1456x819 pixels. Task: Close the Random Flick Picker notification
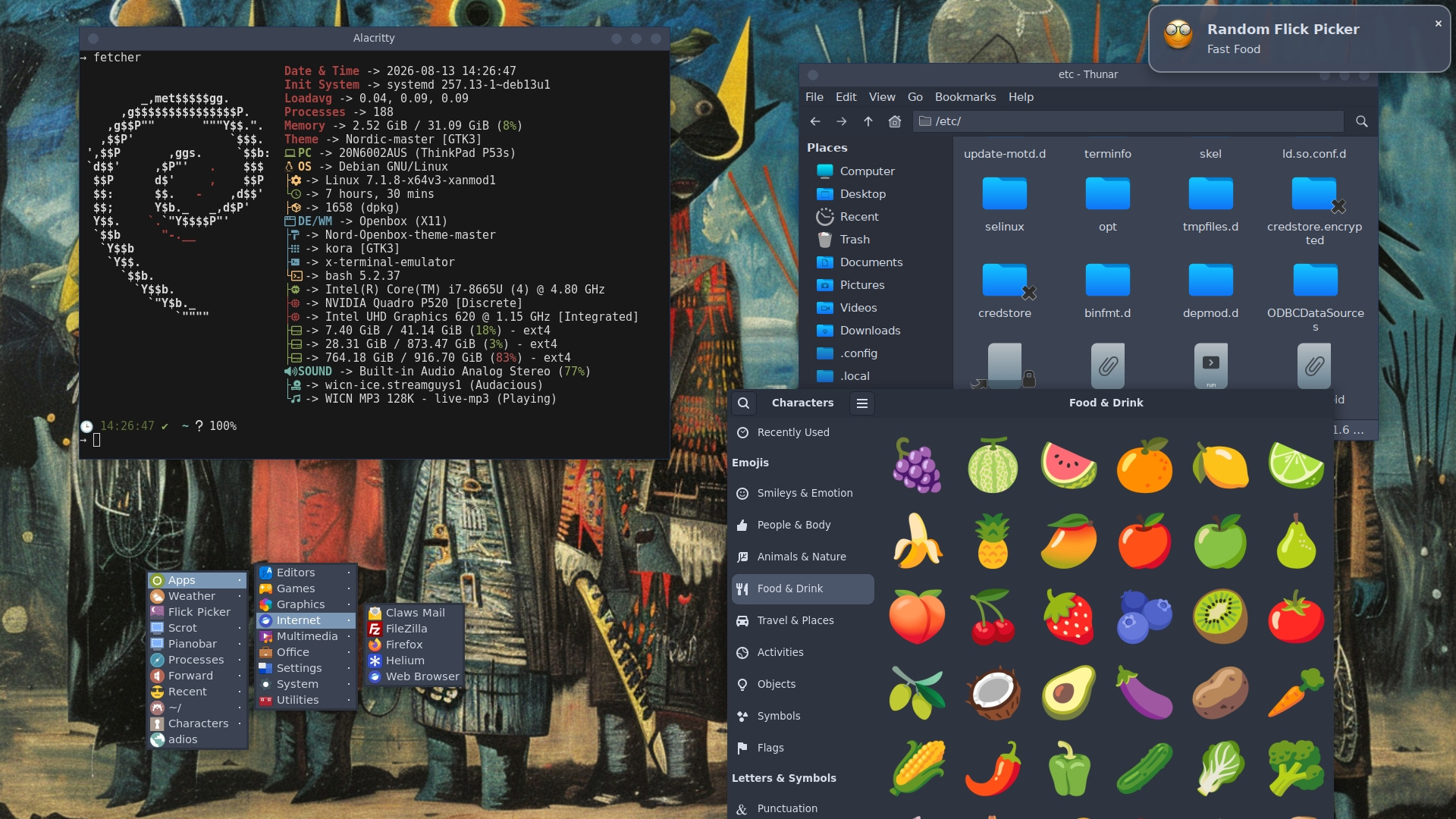tap(1438, 24)
